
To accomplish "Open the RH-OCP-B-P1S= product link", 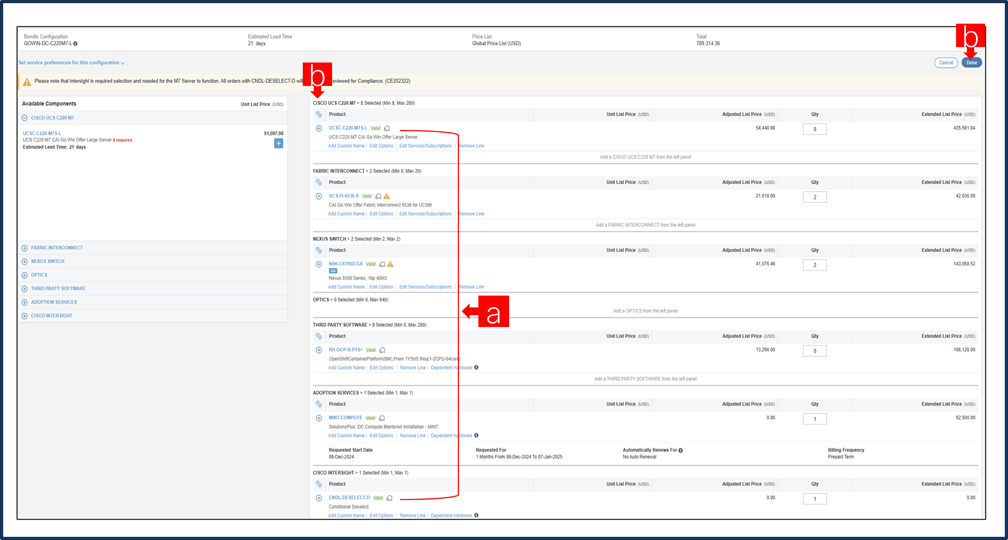I will [346, 350].
